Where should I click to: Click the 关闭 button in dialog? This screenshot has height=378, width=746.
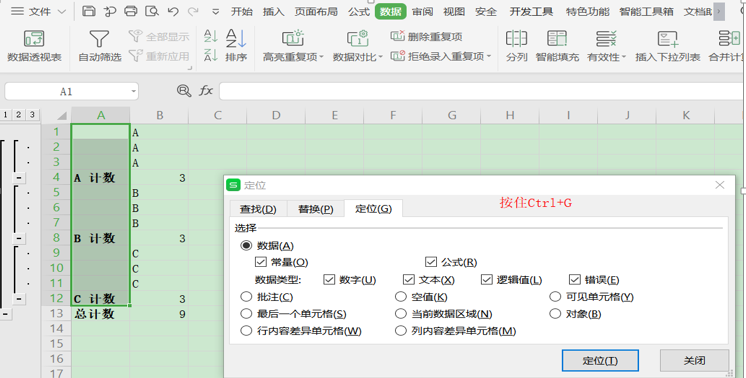point(694,360)
